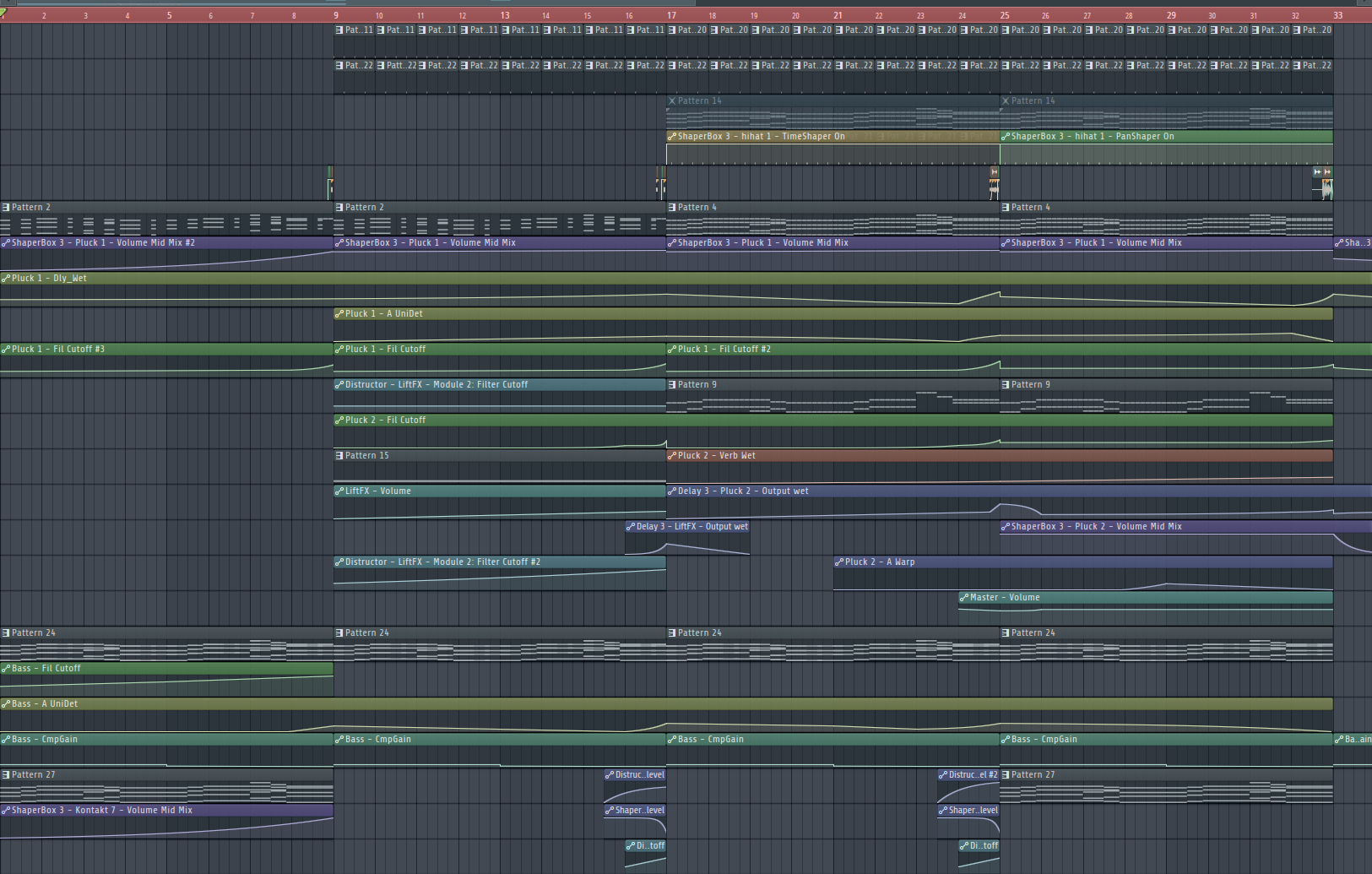
Task: Click the icon on Delay 3 - LiftFX - Output wet
Action: coord(631,526)
